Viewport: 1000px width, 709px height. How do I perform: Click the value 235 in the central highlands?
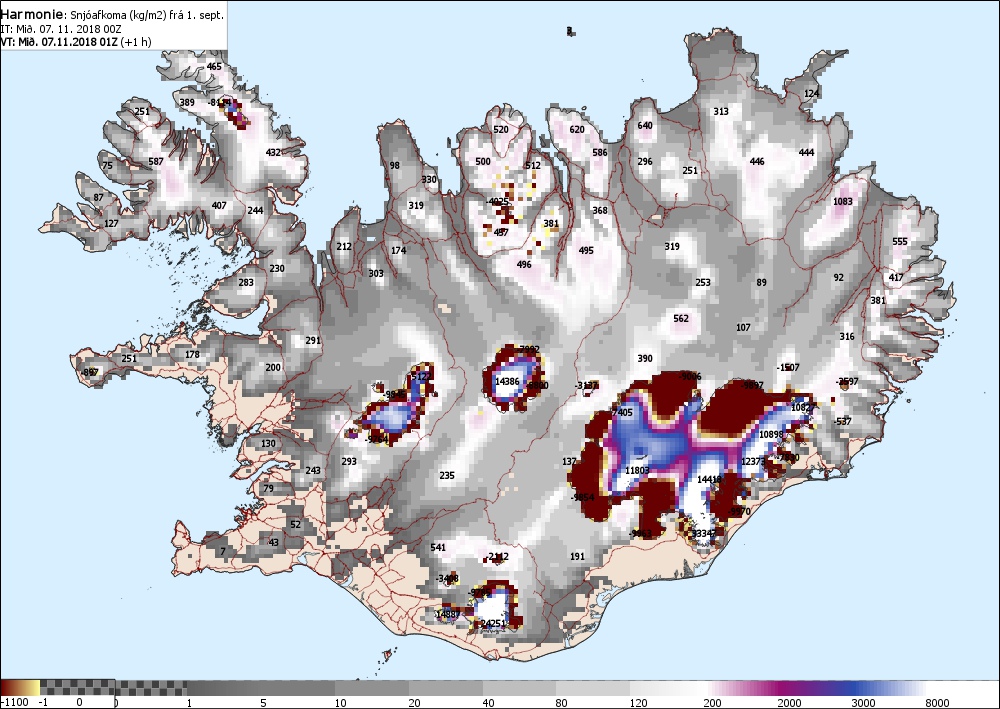[446, 475]
